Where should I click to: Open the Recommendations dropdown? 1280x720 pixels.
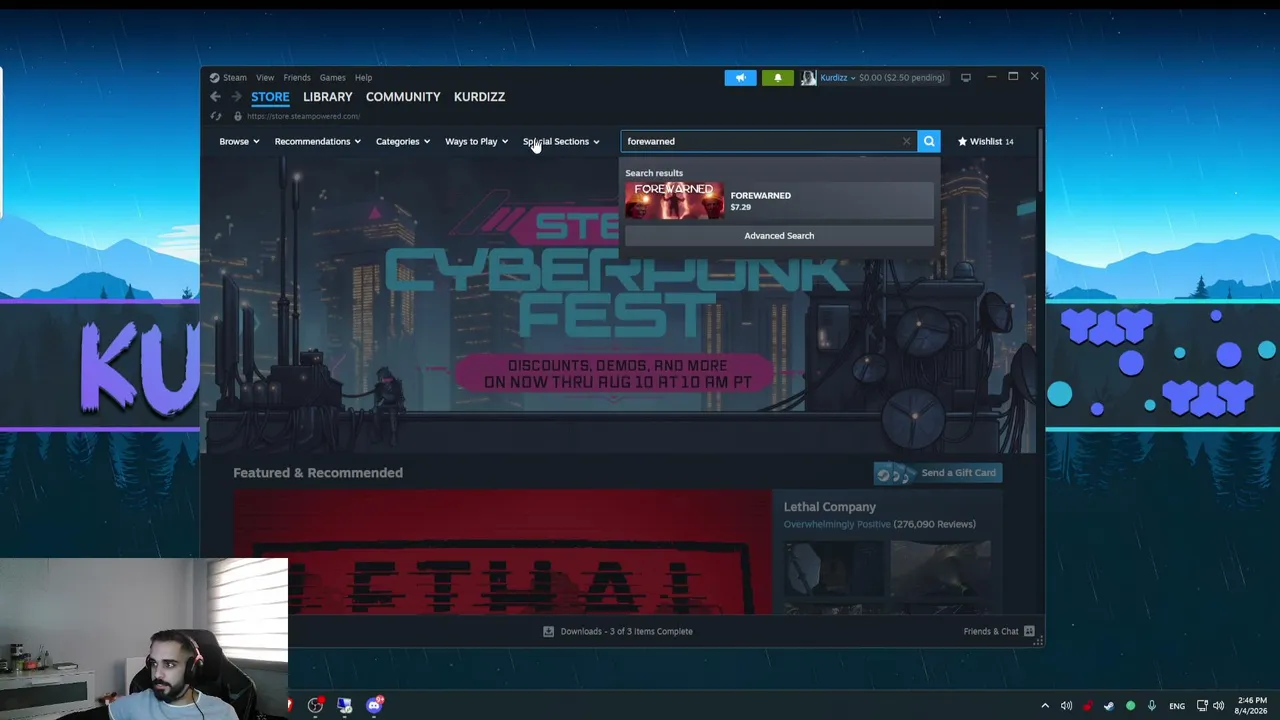click(x=317, y=141)
